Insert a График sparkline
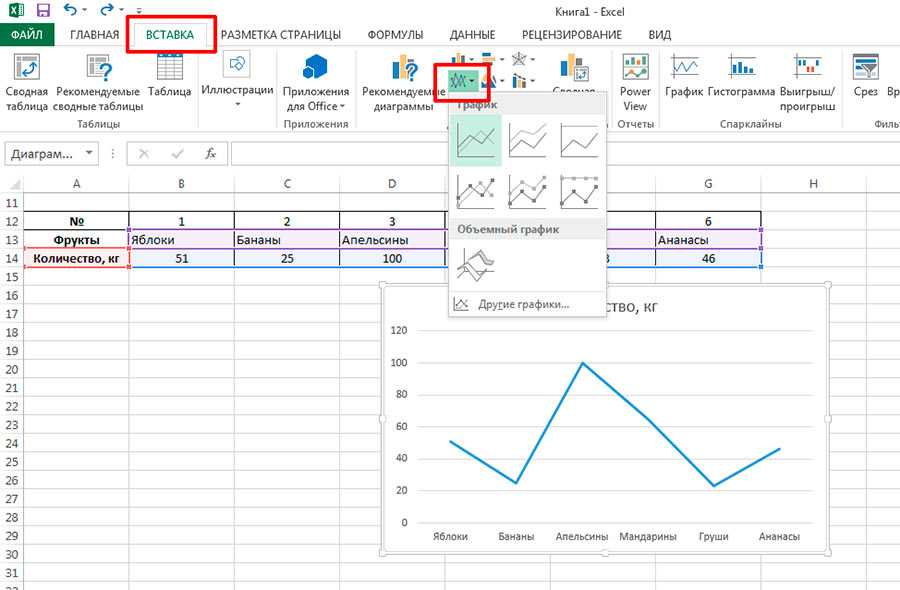The height and width of the screenshot is (590, 900). click(x=684, y=76)
